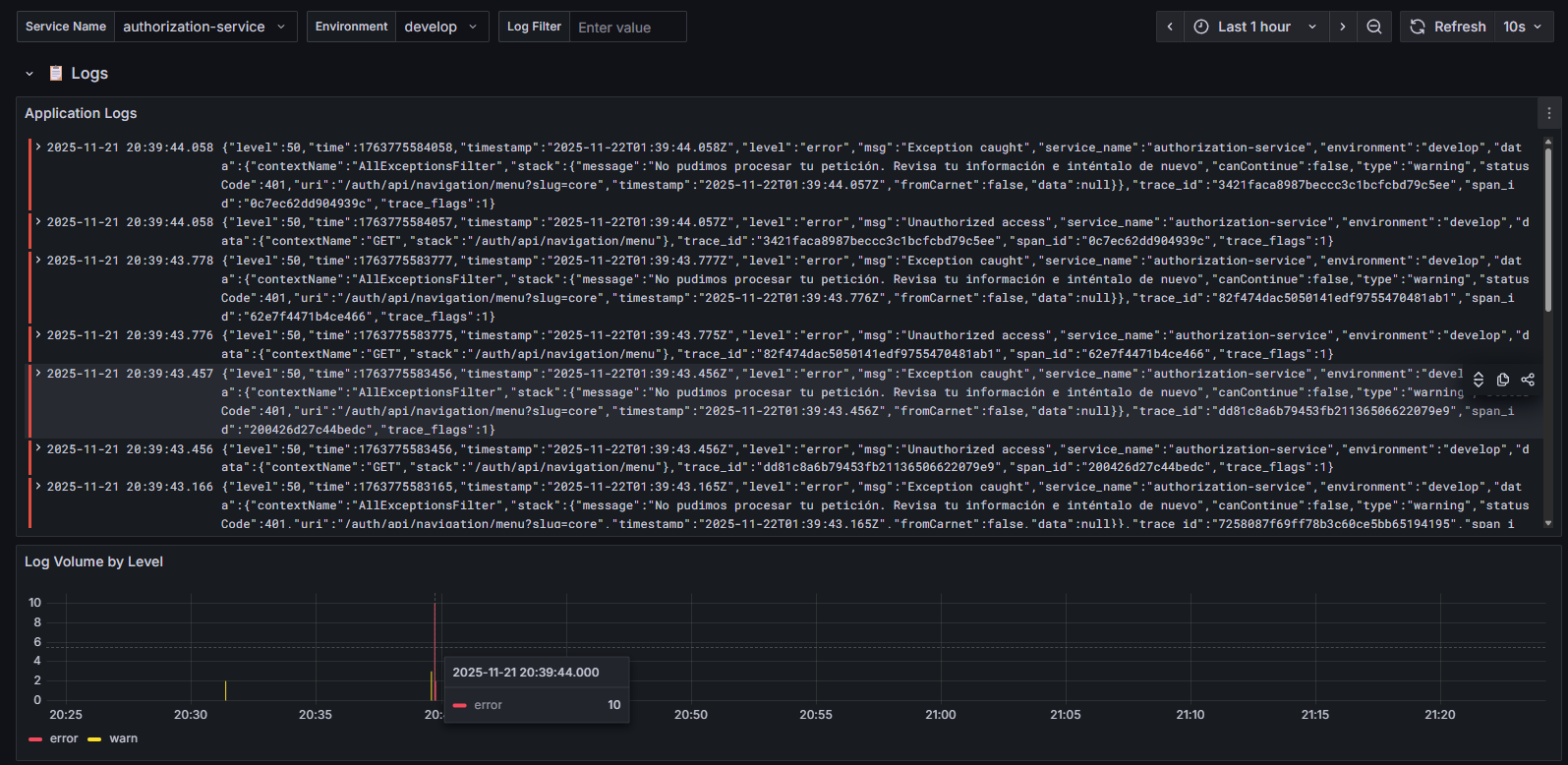The height and width of the screenshot is (765, 1568).
Task: Expand log entry at 20:39:43.456
Action: click(x=38, y=447)
